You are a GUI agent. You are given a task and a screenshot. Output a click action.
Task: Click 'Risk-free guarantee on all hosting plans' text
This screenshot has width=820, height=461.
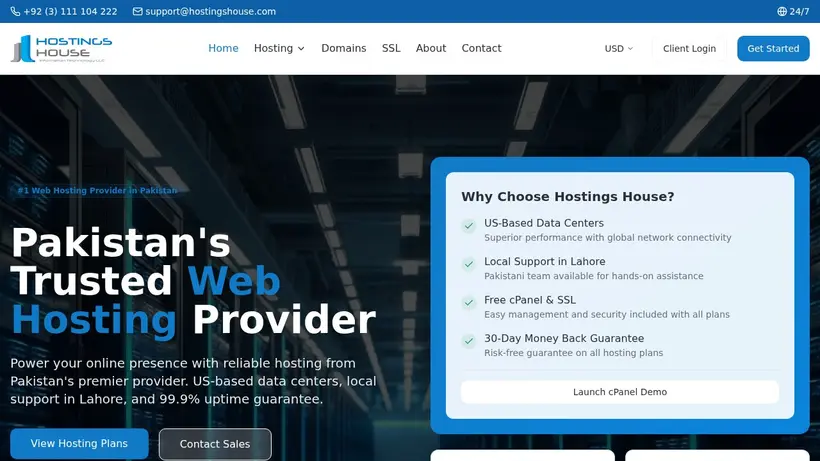pos(573,353)
